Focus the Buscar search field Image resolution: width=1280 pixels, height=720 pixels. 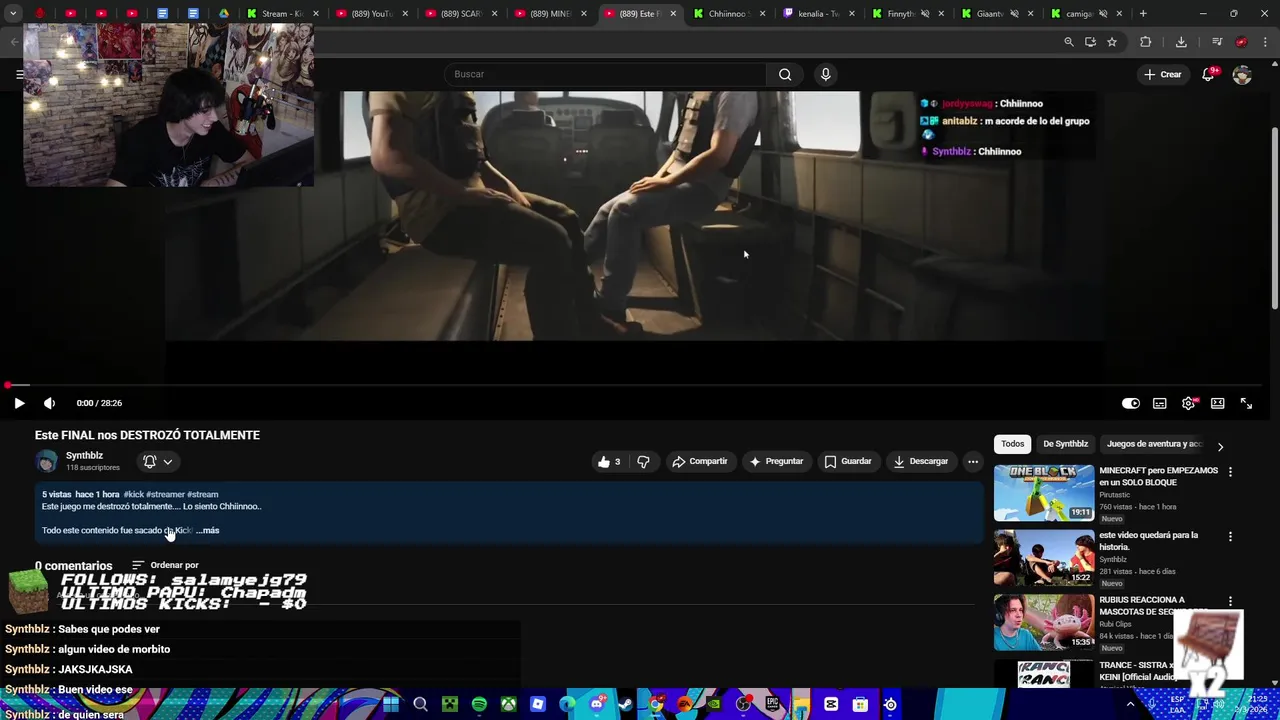click(606, 74)
